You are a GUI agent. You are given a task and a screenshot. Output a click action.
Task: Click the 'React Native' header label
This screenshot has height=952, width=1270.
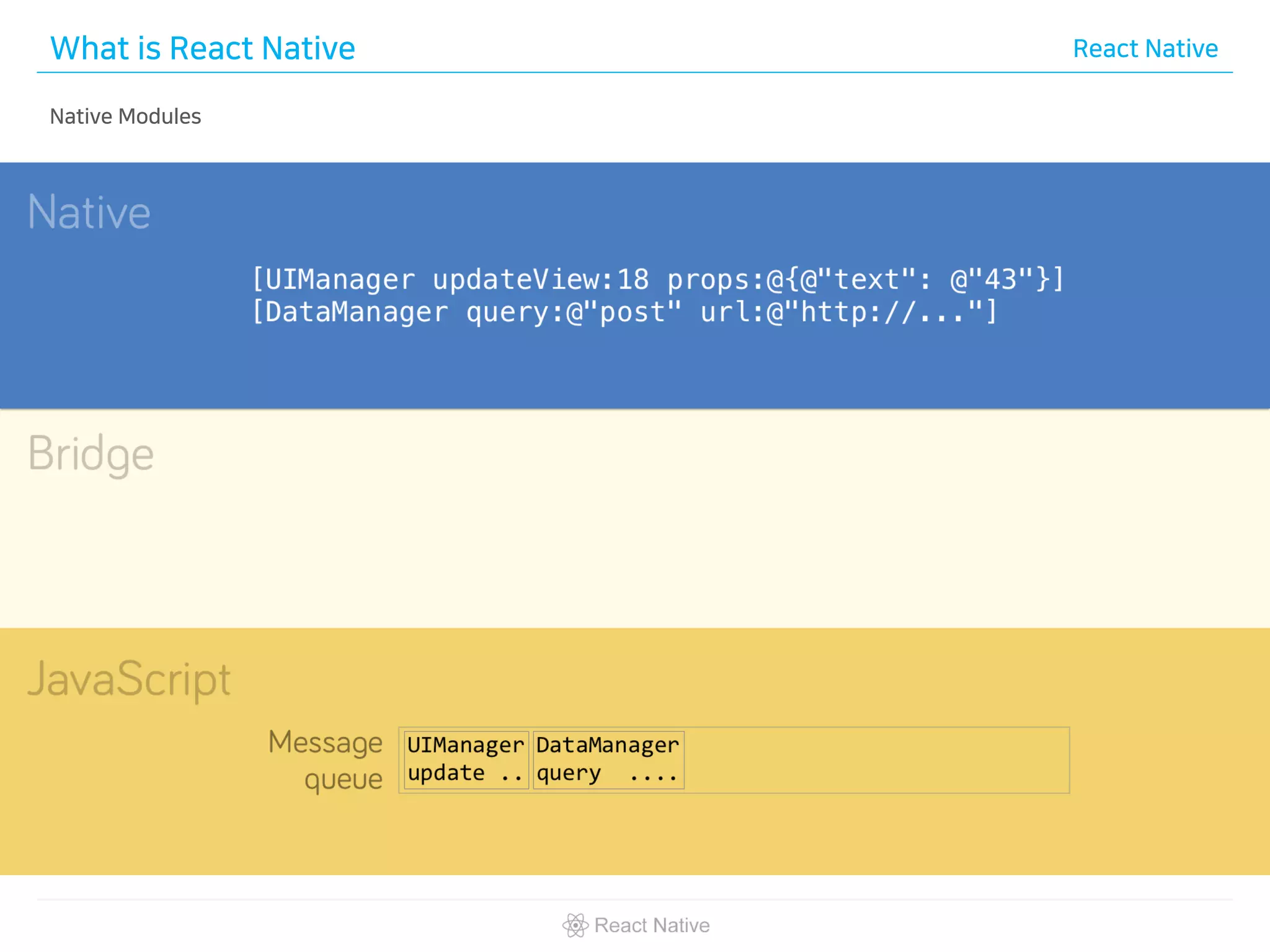coord(1145,48)
